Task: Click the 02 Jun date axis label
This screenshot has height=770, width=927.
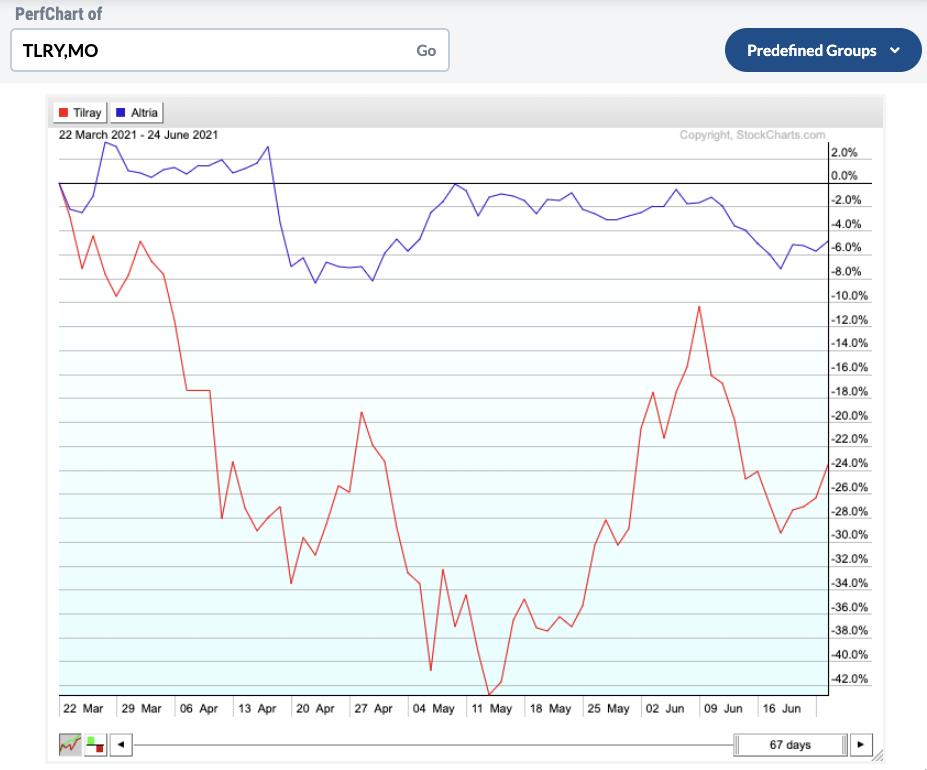Action: [664, 708]
